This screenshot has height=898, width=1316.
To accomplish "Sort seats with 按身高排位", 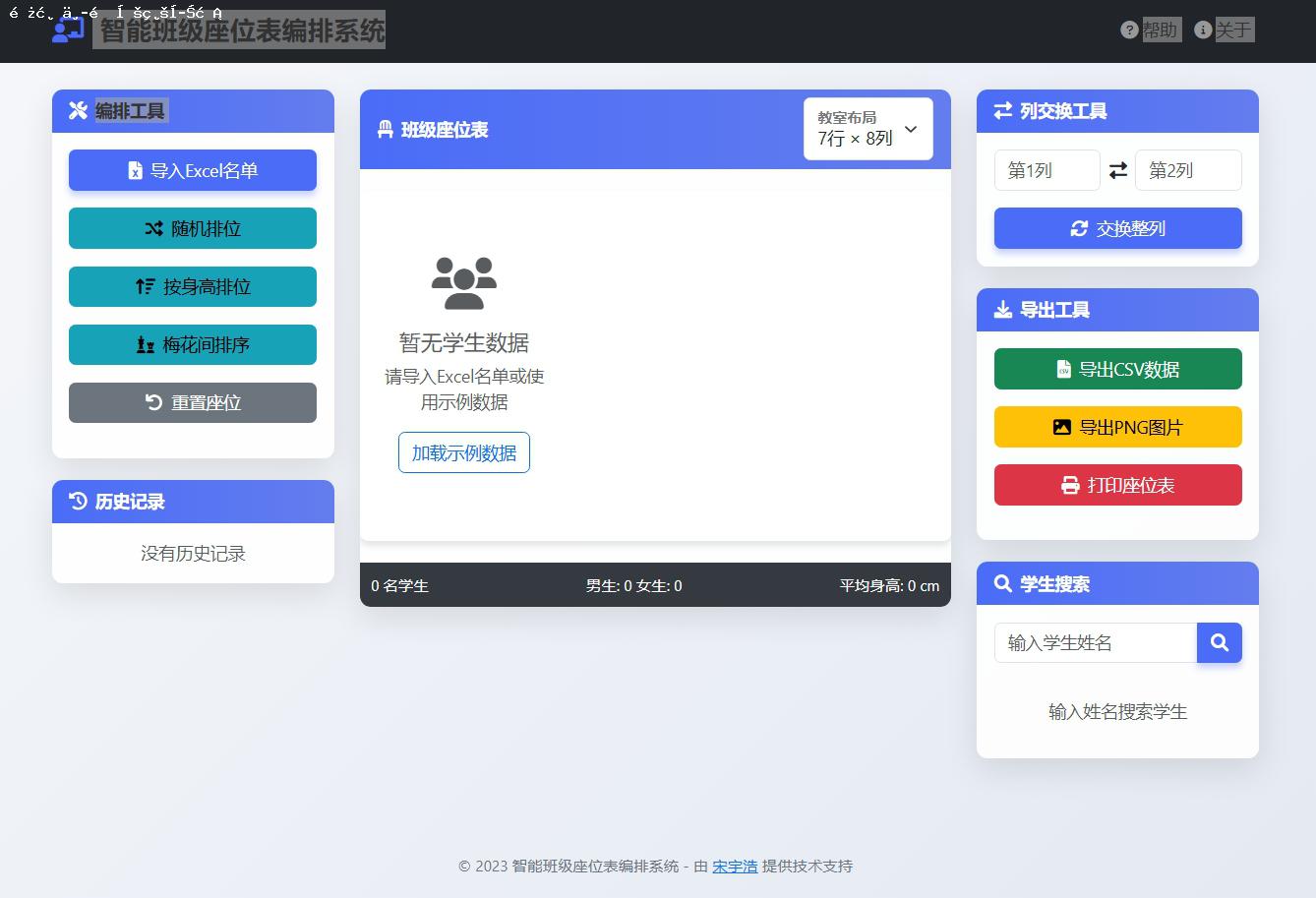I will pos(193,286).
